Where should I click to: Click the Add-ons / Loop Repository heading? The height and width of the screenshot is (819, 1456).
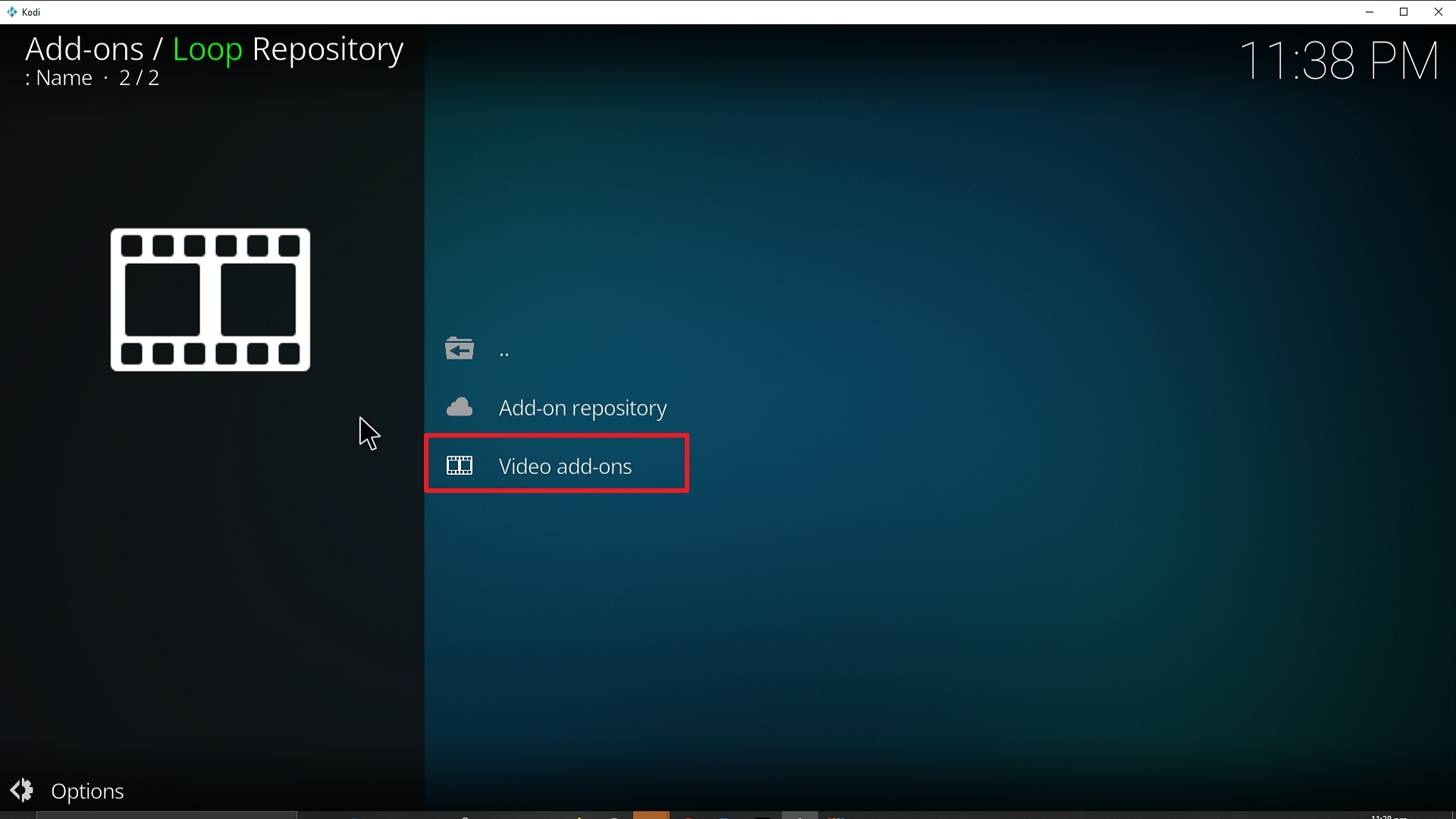point(214,49)
